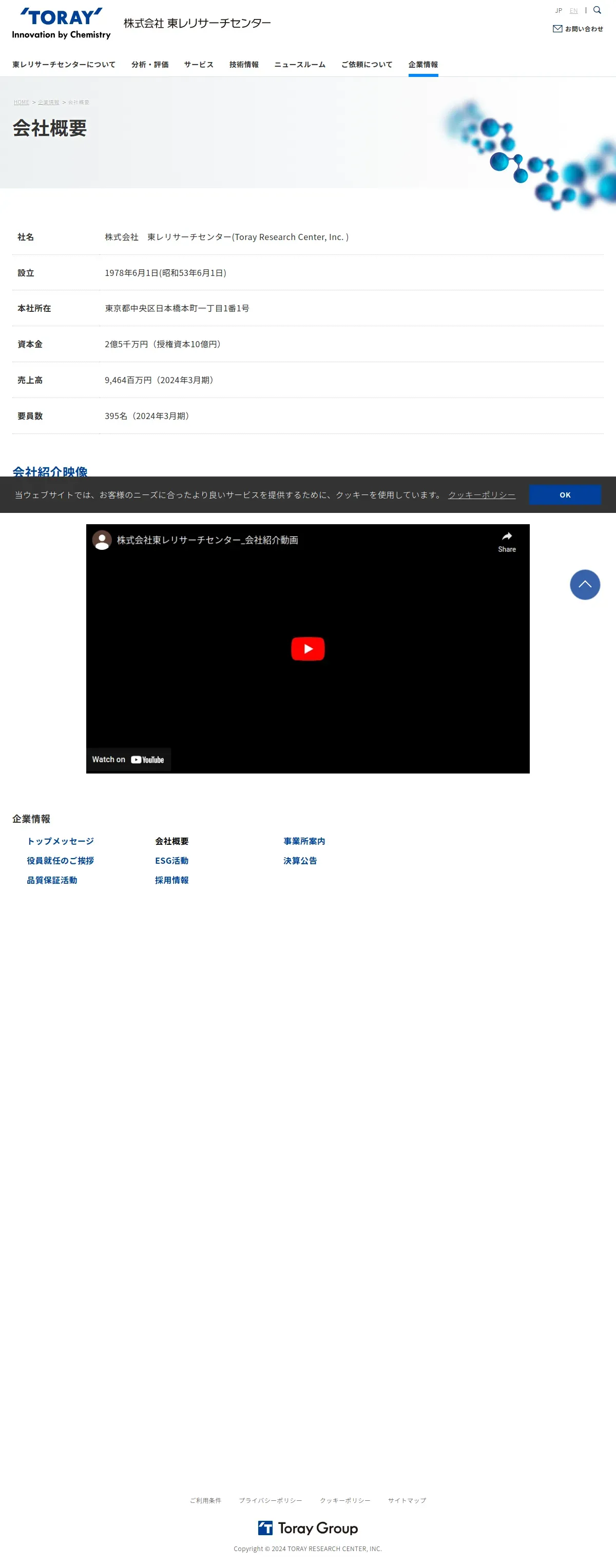Open 会社概要 link in 企業情報 section
The width and height of the screenshot is (616, 1568).
(x=172, y=841)
